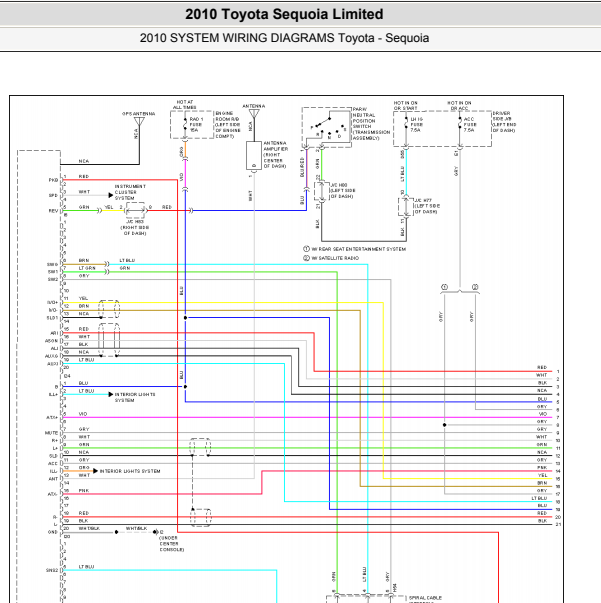Click the "GPS ANTENNA" label
Viewport: 601px width, 603px height.
tap(138, 114)
